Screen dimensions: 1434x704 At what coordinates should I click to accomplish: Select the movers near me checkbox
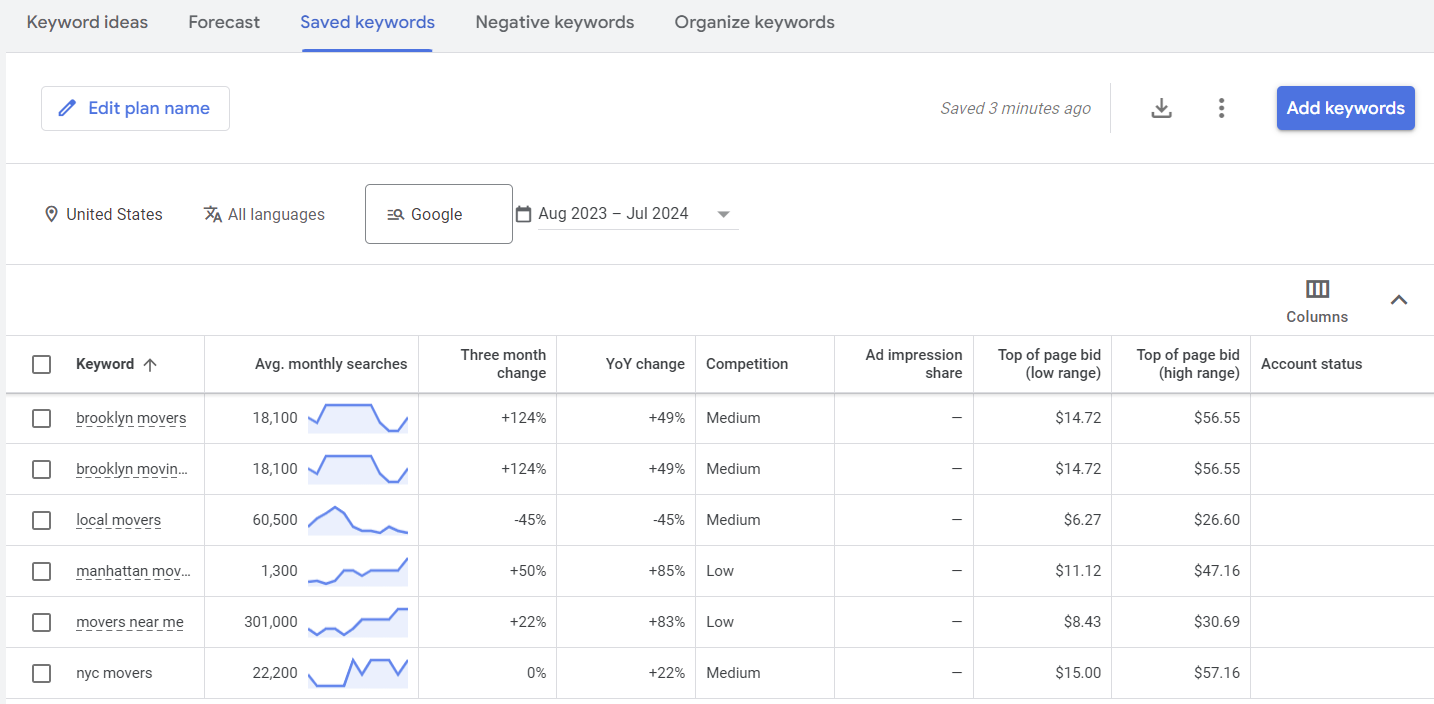[41, 622]
